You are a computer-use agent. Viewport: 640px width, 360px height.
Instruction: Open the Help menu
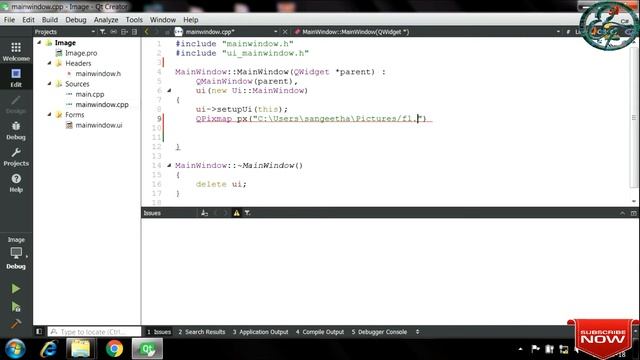190,20
